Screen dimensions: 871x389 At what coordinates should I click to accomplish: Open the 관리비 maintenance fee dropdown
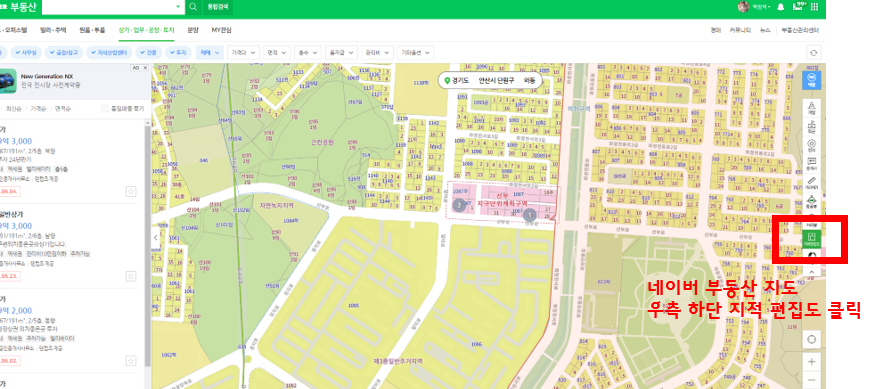coord(377,53)
